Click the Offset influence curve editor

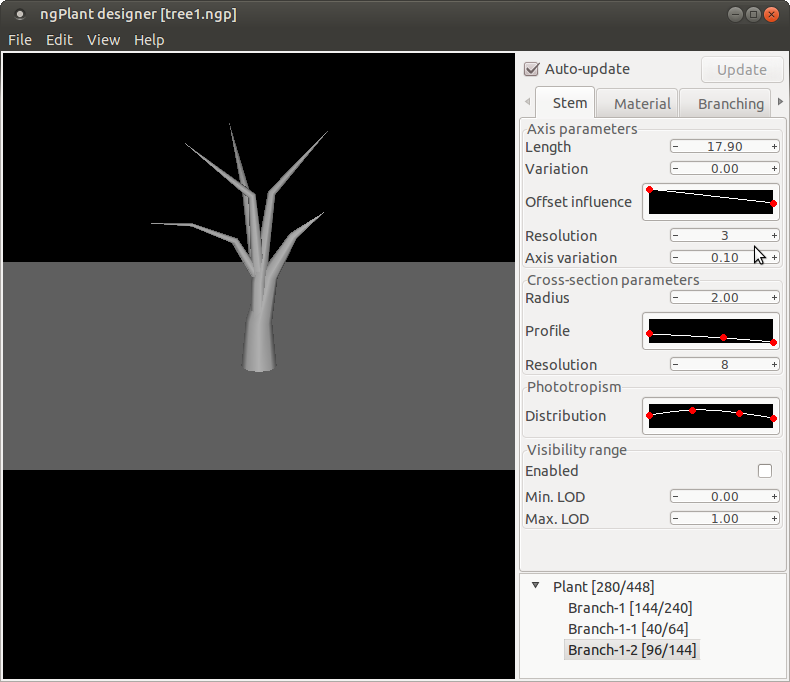711,202
